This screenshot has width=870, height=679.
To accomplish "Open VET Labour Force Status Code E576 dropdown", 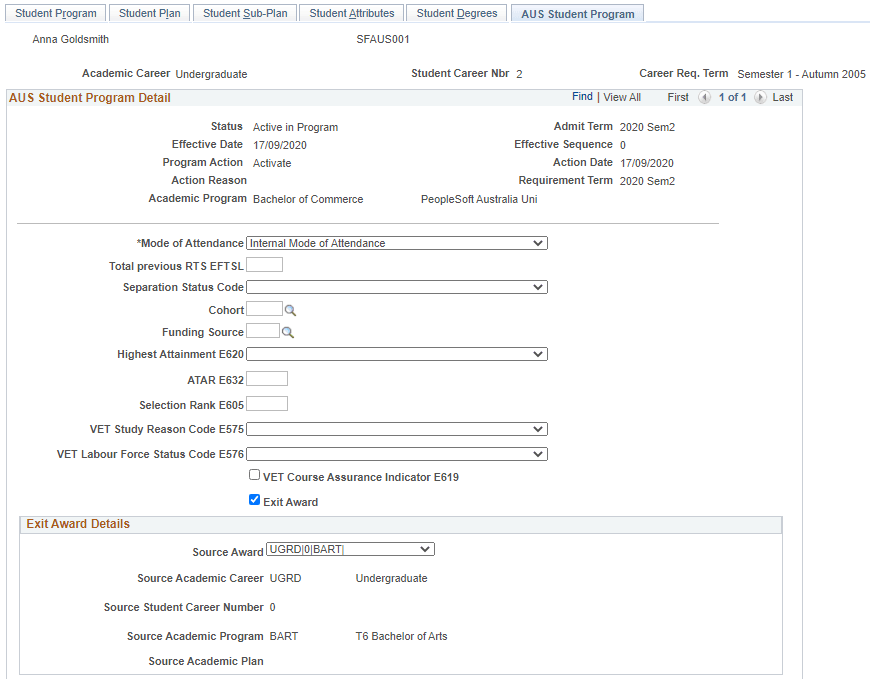I will pyautogui.click(x=397, y=454).
